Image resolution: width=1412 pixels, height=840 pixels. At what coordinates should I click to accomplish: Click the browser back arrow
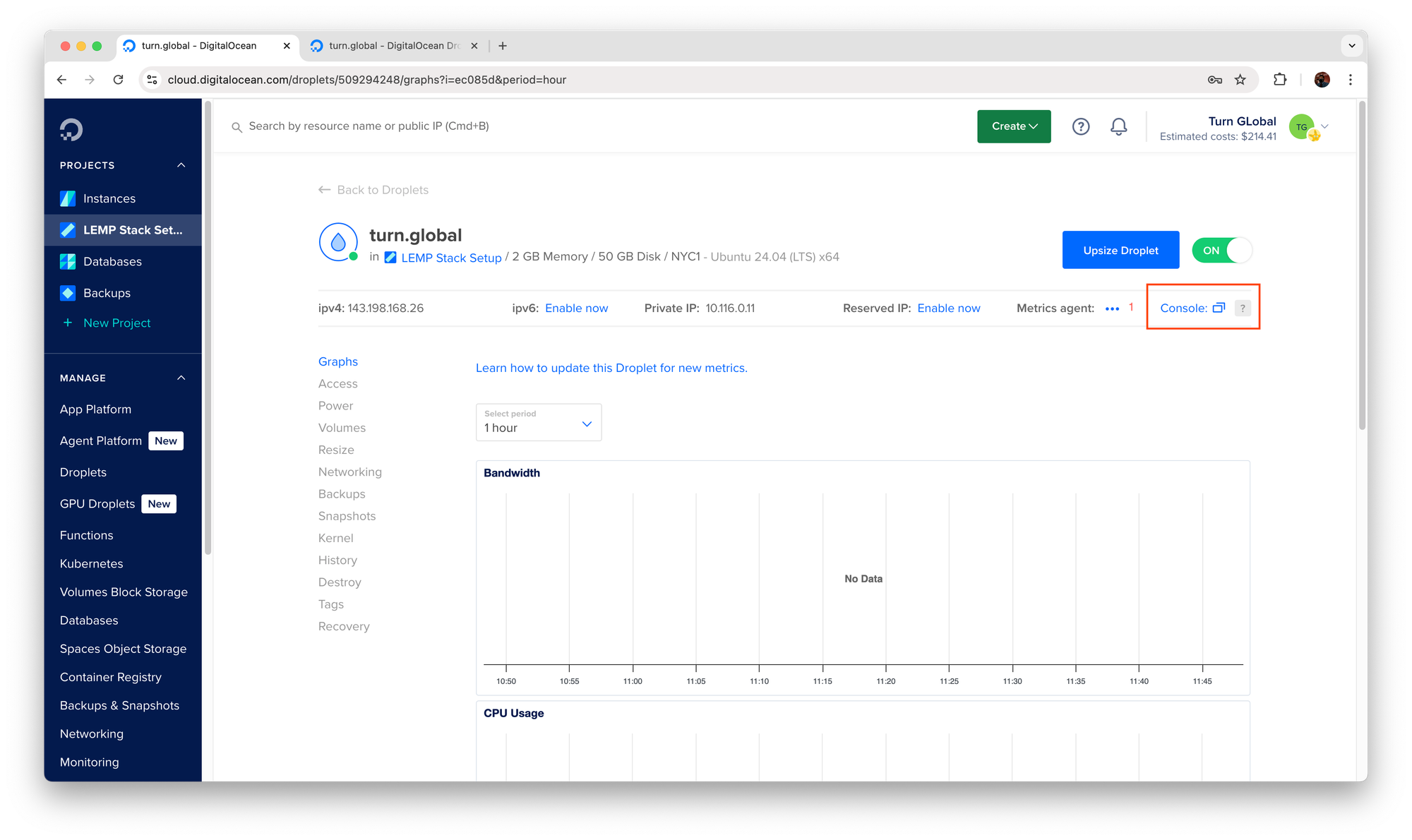(62, 80)
